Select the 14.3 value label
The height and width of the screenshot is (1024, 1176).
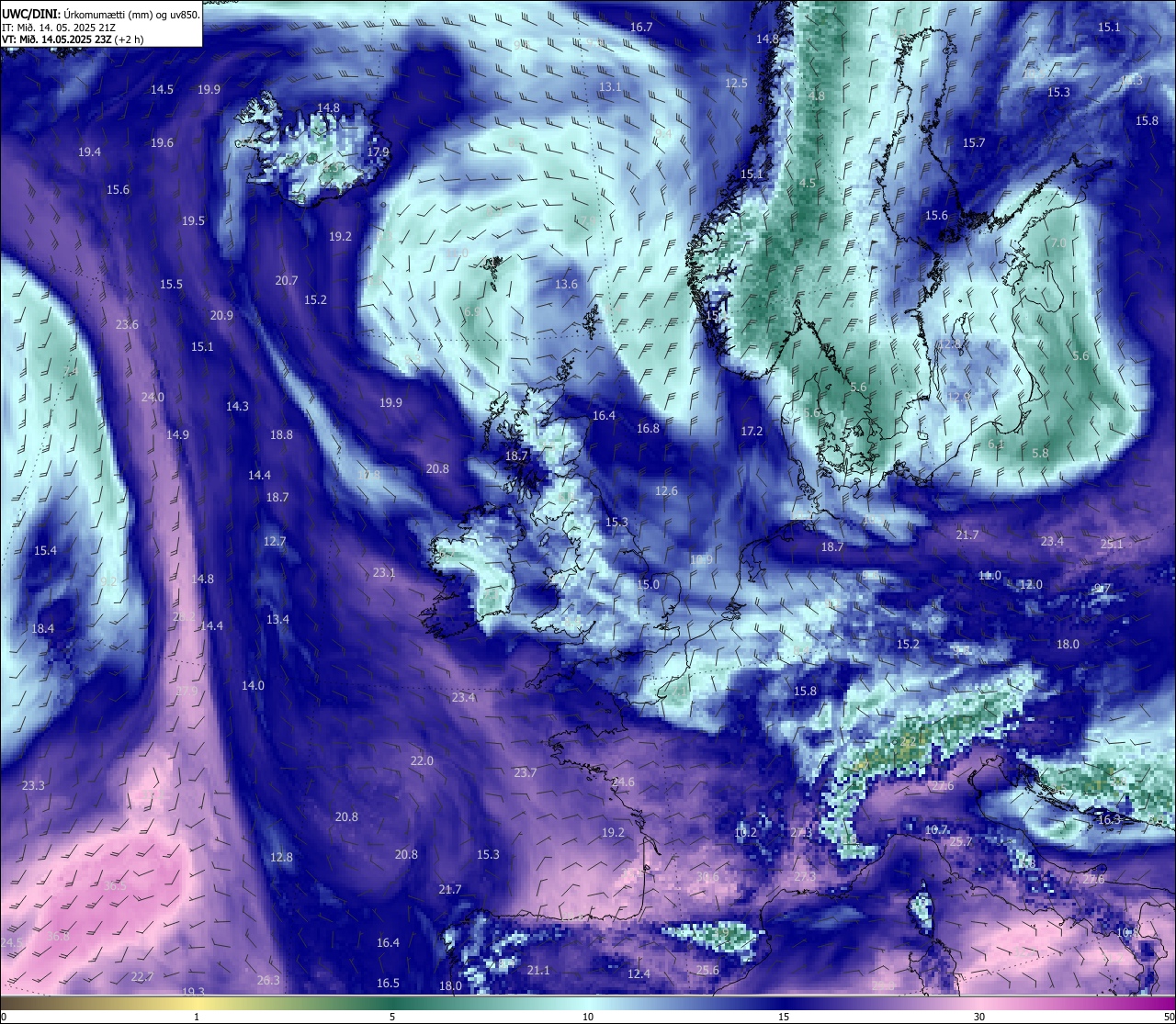tap(237, 406)
